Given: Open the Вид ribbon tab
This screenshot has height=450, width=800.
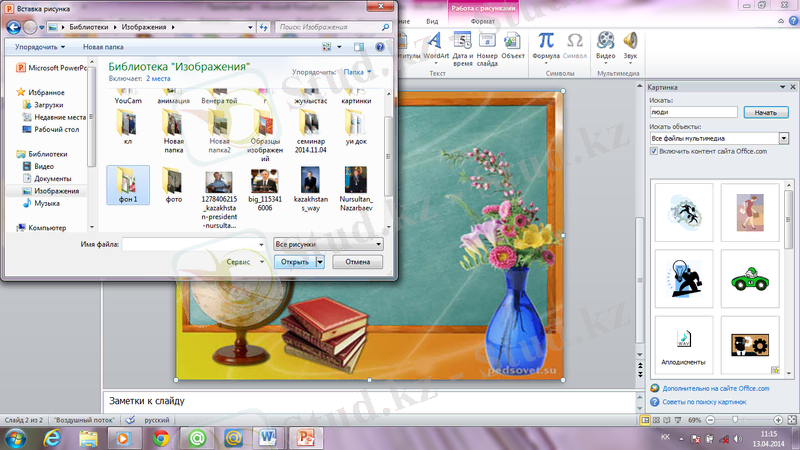Looking at the screenshot, I should pyautogui.click(x=432, y=20).
